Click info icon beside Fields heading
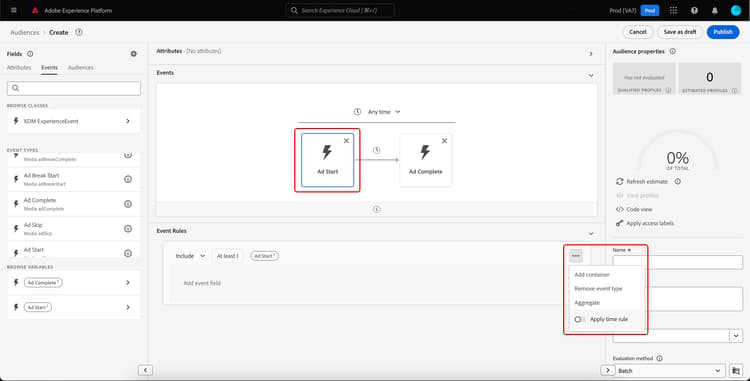The width and height of the screenshot is (750, 381). click(x=30, y=54)
